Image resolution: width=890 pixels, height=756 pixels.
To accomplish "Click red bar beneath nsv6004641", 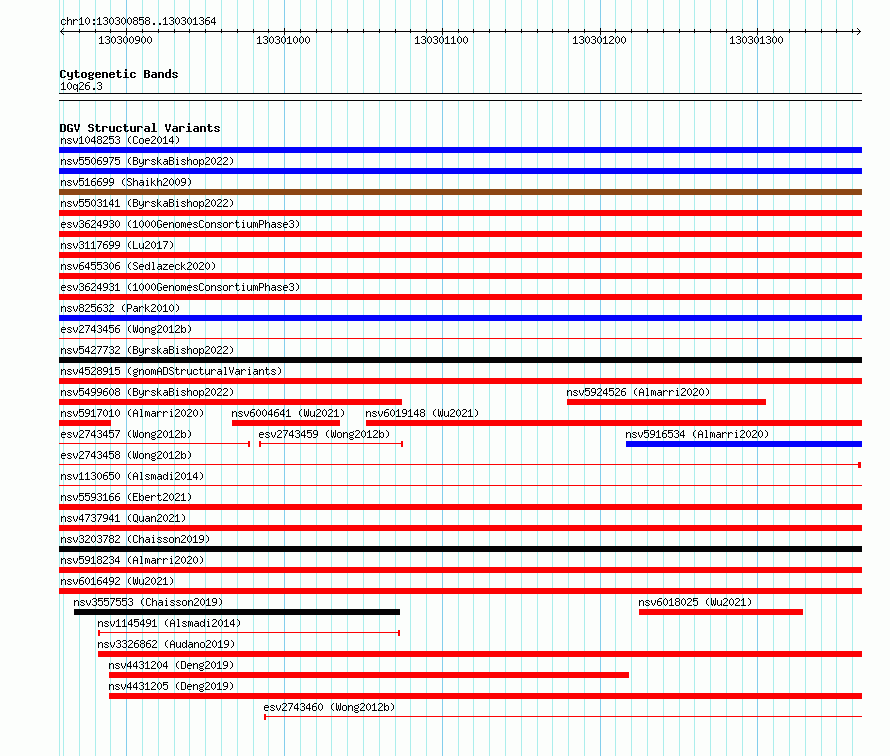I will coord(286,423).
